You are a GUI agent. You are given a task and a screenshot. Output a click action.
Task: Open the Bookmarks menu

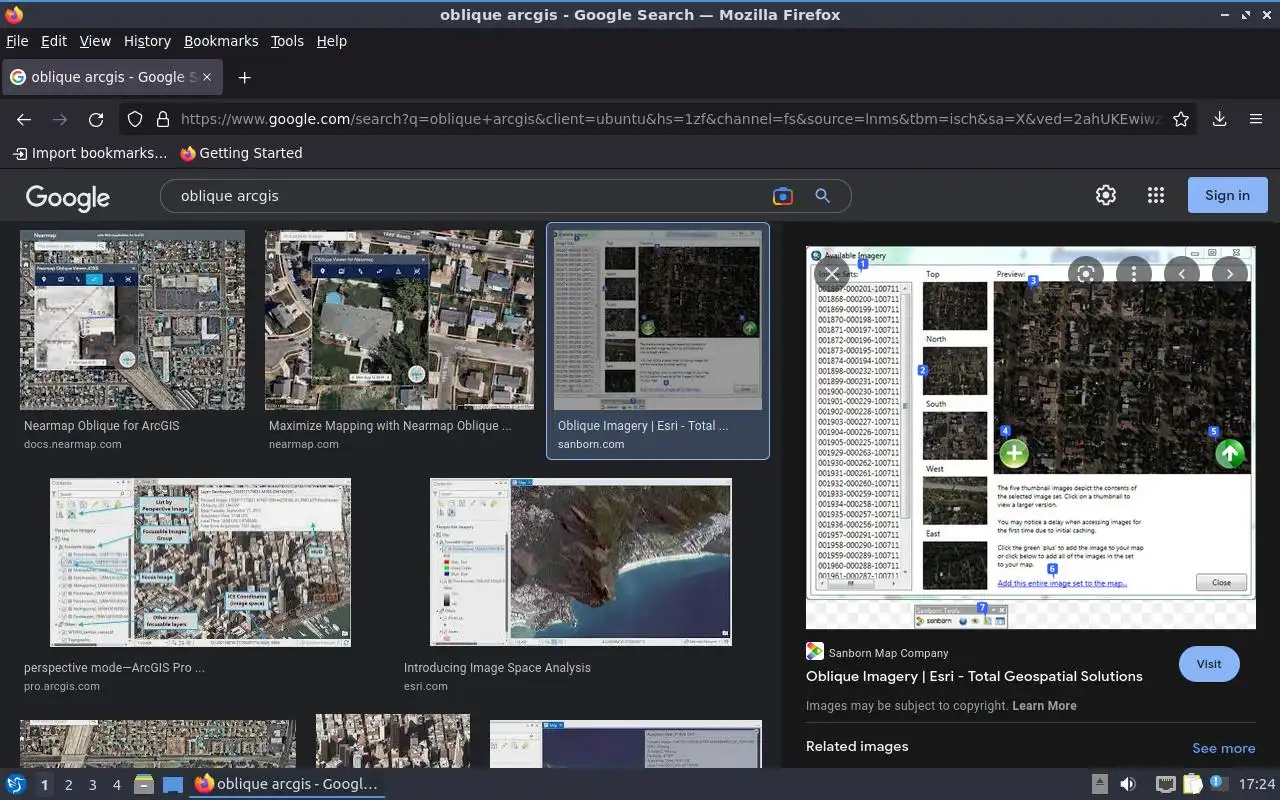pos(221,41)
